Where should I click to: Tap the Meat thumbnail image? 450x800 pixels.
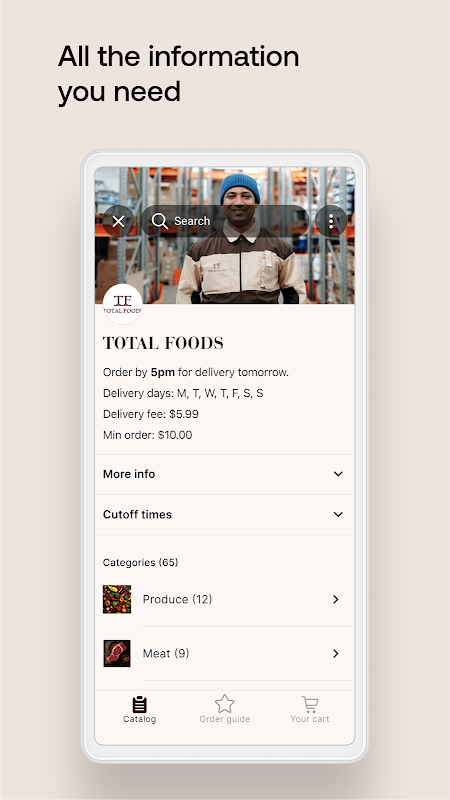coord(117,654)
